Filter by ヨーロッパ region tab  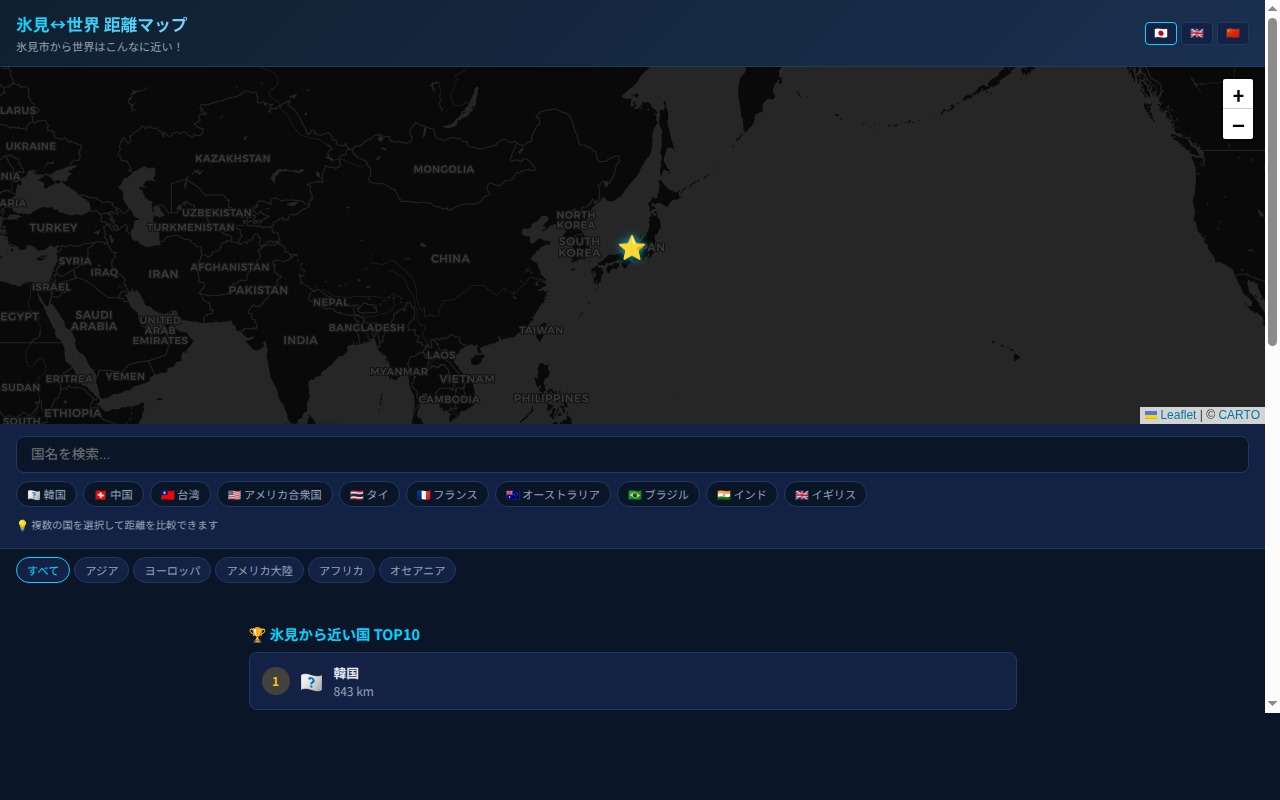[x=172, y=571]
